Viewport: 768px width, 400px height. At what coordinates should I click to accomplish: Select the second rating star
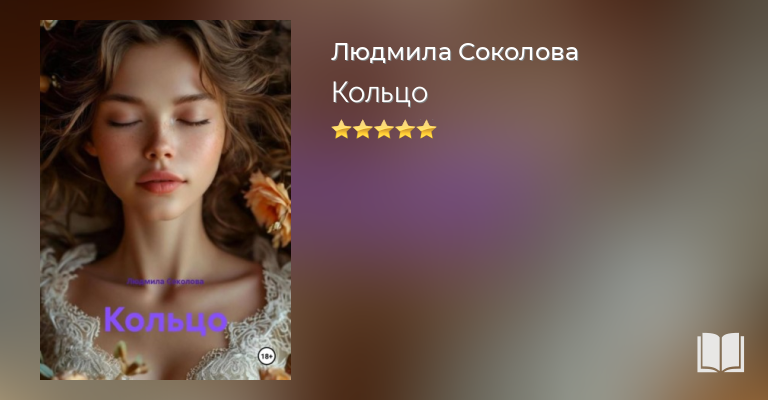coord(362,129)
